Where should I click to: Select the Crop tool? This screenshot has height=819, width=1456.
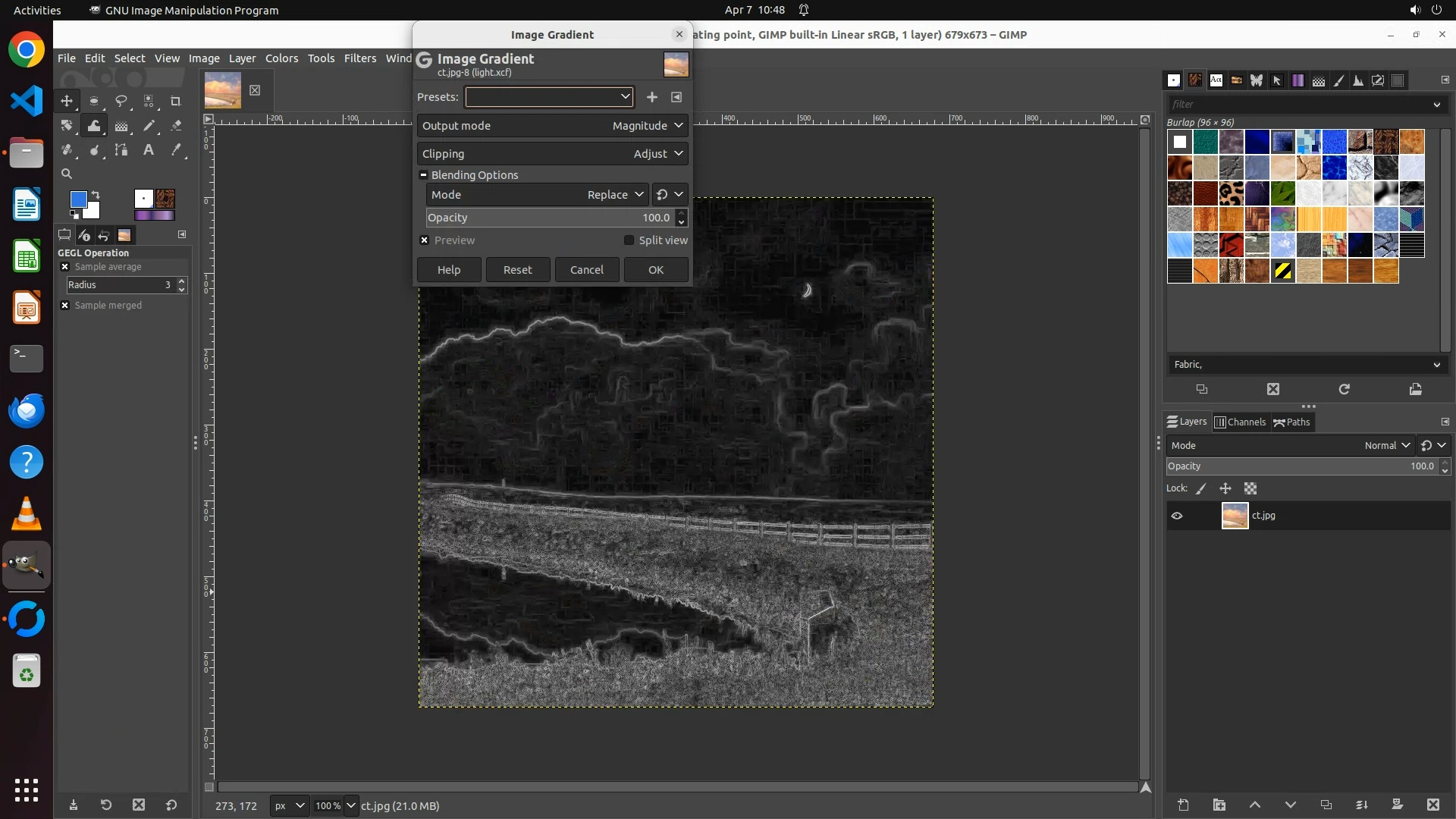175,101
